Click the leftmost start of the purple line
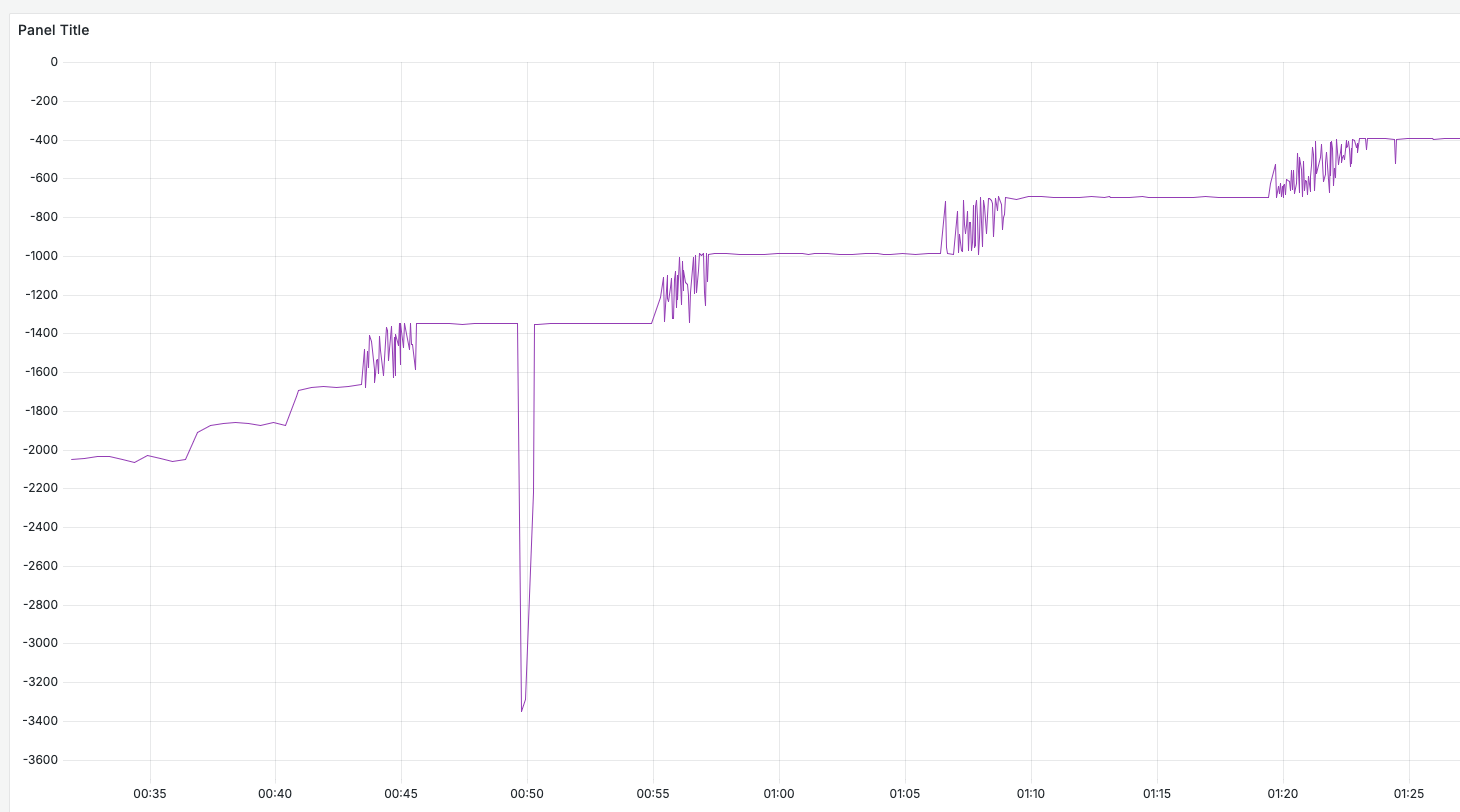The image size is (1460, 812). coord(72,459)
